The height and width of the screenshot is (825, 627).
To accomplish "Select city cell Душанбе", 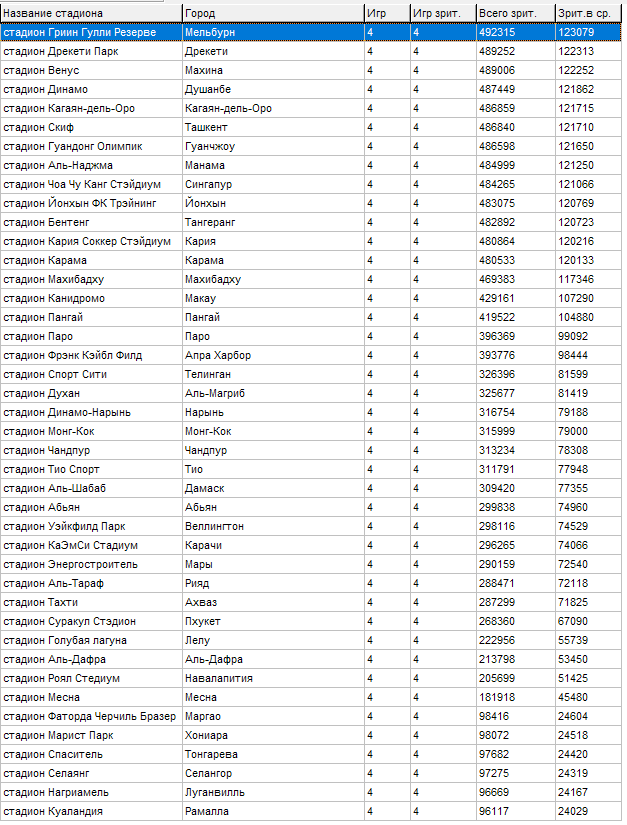I will (x=208, y=89).
